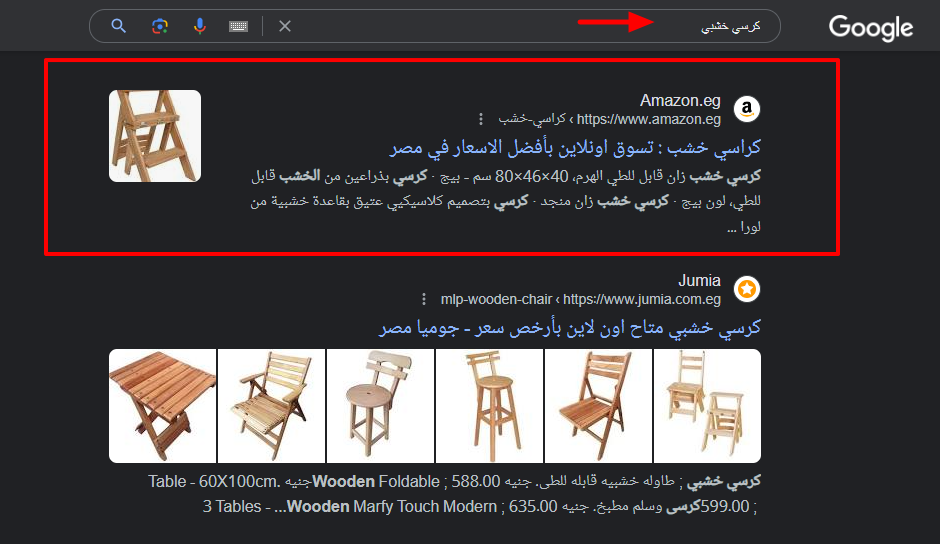This screenshot has width=940, height=544.
Task: Open the Jumia folding slat chair image
Action: tap(598, 406)
